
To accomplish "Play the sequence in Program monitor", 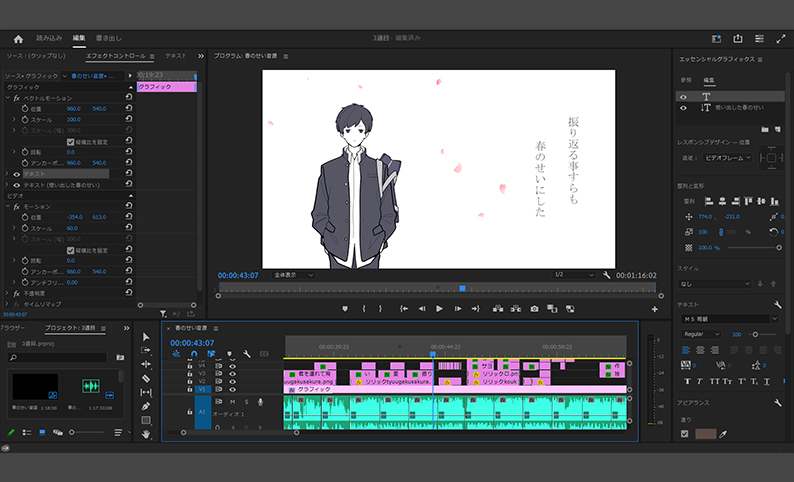I will (439, 309).
